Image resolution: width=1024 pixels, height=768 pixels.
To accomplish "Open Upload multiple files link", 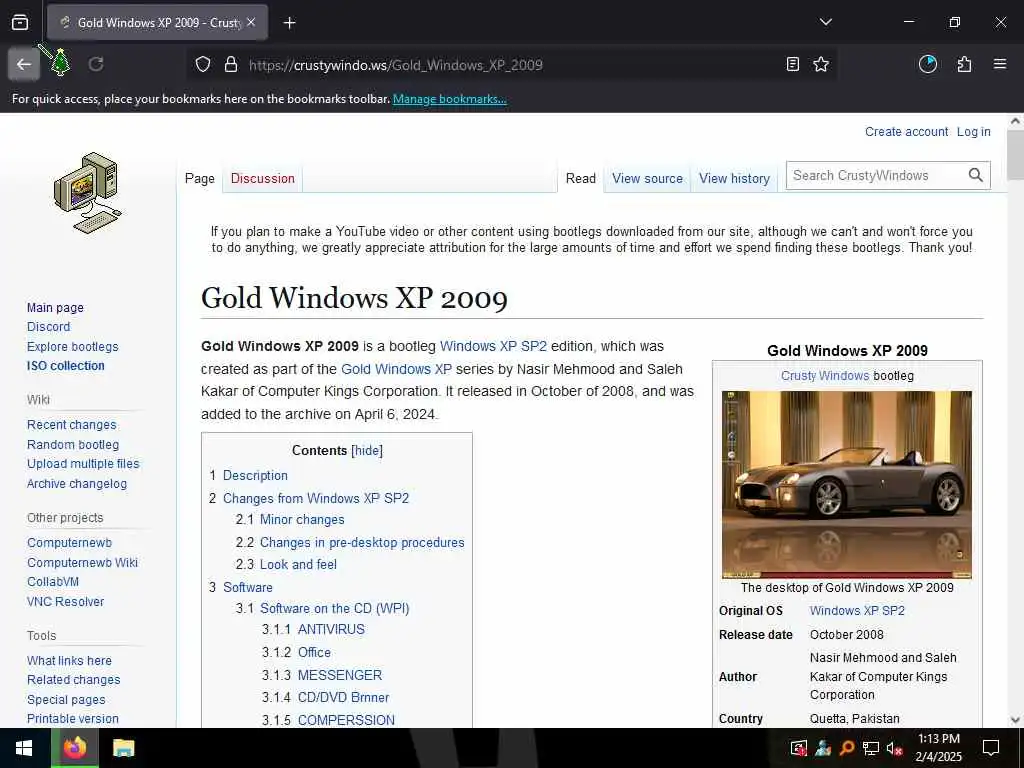I will pyautogui.click(x=83, y=464).
